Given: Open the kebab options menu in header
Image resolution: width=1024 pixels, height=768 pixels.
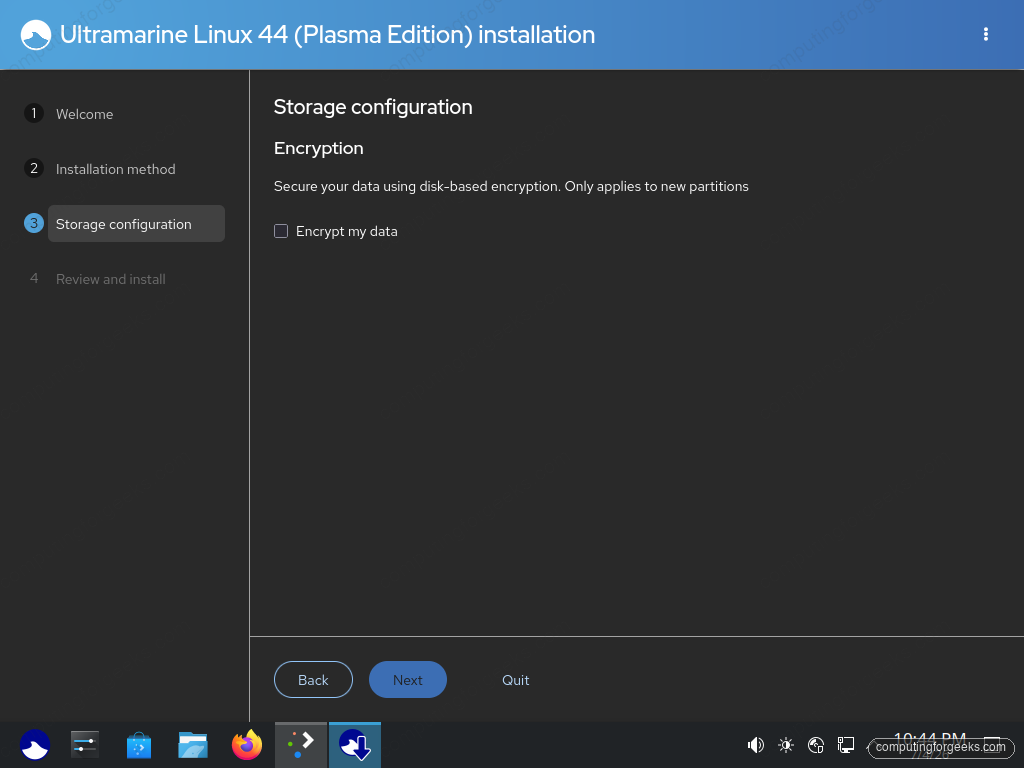Looking at the screenshot, I should tap(985, 35).
